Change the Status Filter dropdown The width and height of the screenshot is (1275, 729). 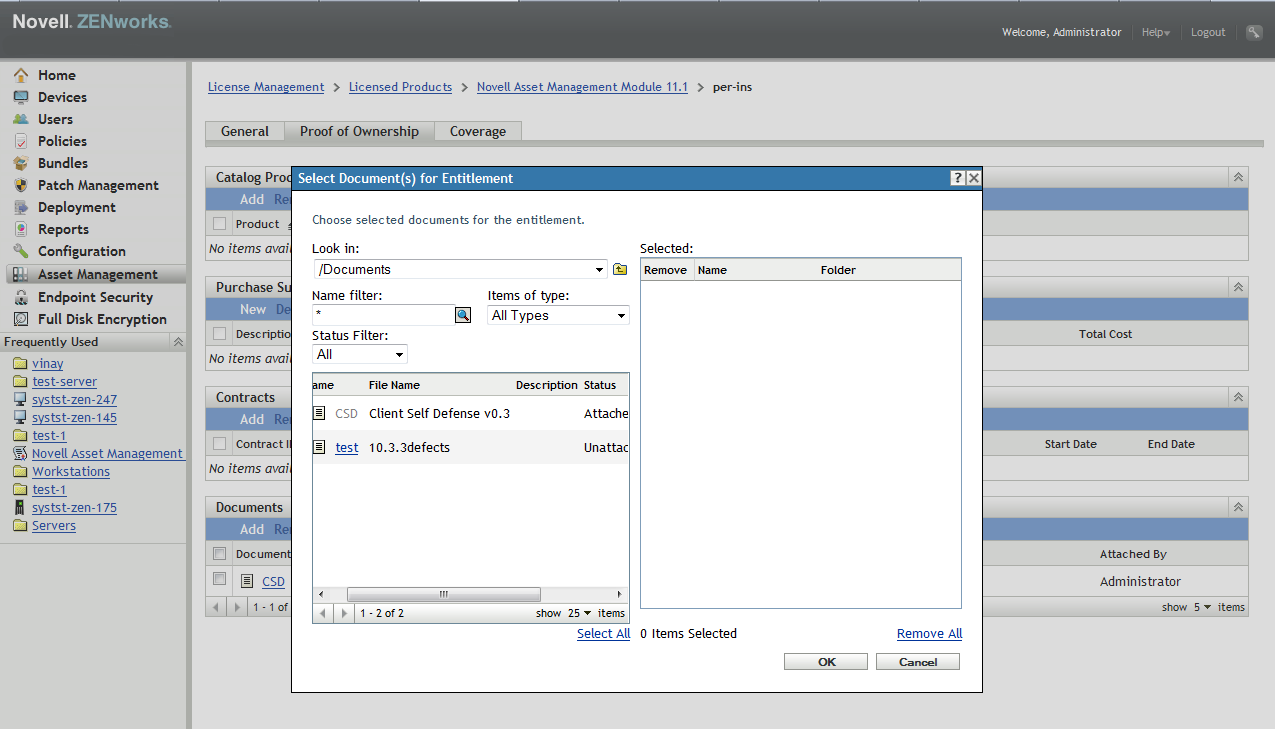coord(359,353)
